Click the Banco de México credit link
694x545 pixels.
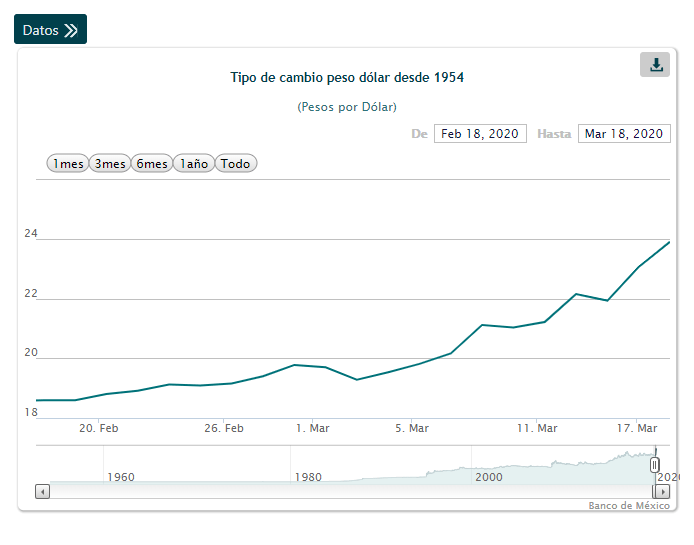point(628,506)
